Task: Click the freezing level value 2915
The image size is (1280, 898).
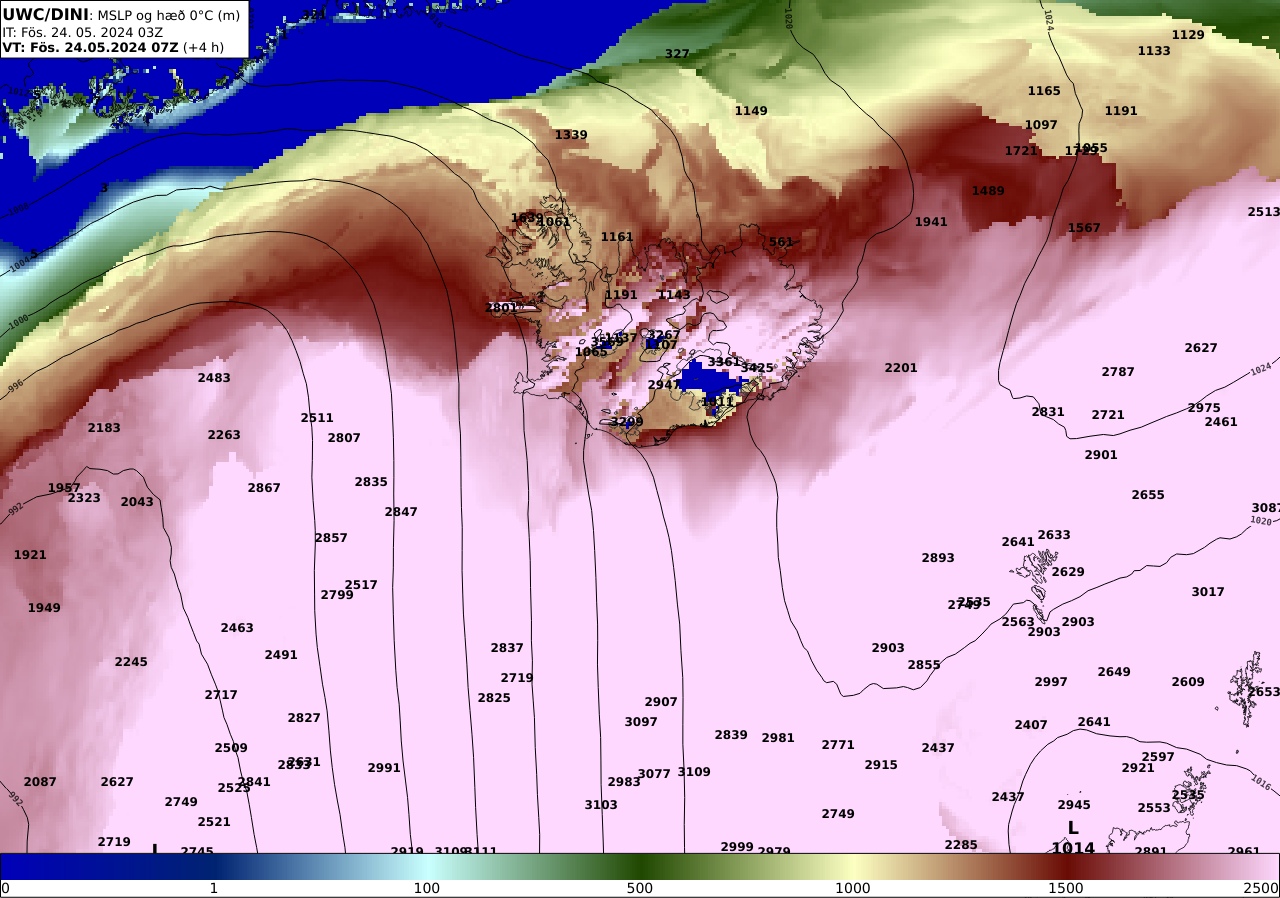Action: [x=881, y=765]
